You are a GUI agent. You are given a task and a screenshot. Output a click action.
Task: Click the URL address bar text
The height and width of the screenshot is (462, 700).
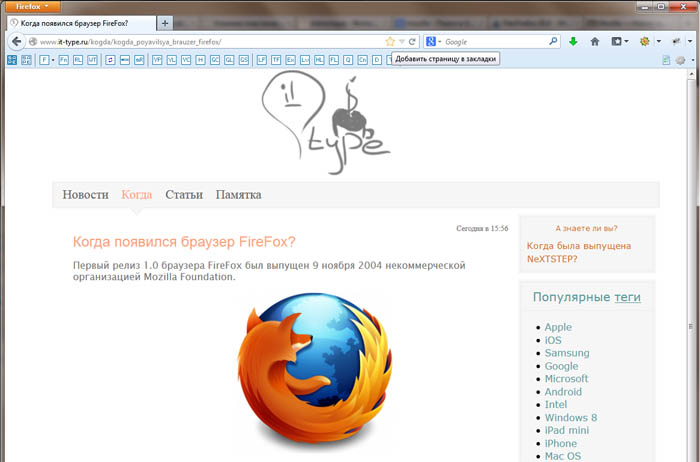pos(130,42)
